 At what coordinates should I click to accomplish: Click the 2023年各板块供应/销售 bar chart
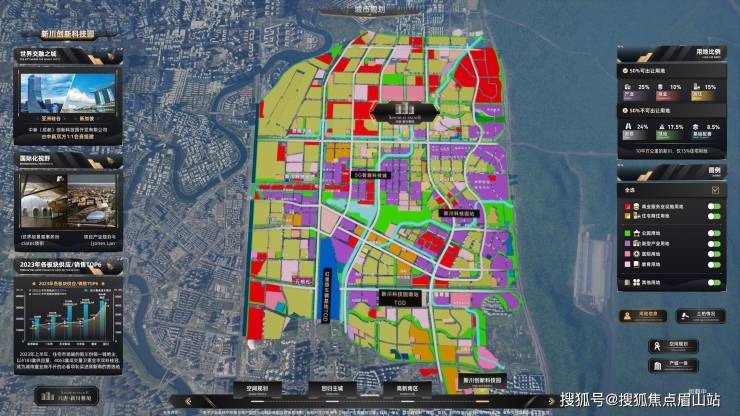pyautogui.click(x=69, y=313)
